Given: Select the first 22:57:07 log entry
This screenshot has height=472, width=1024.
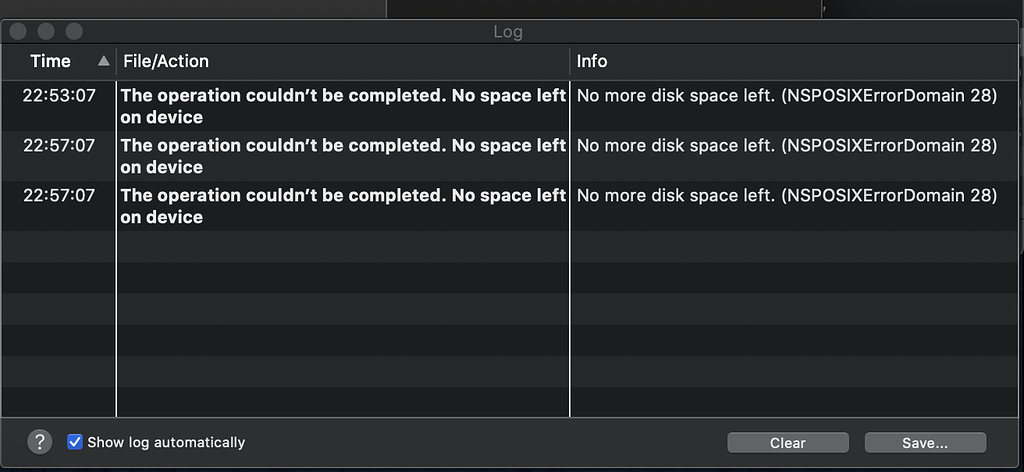Looking at the screenshot, I should pos(59,146).
